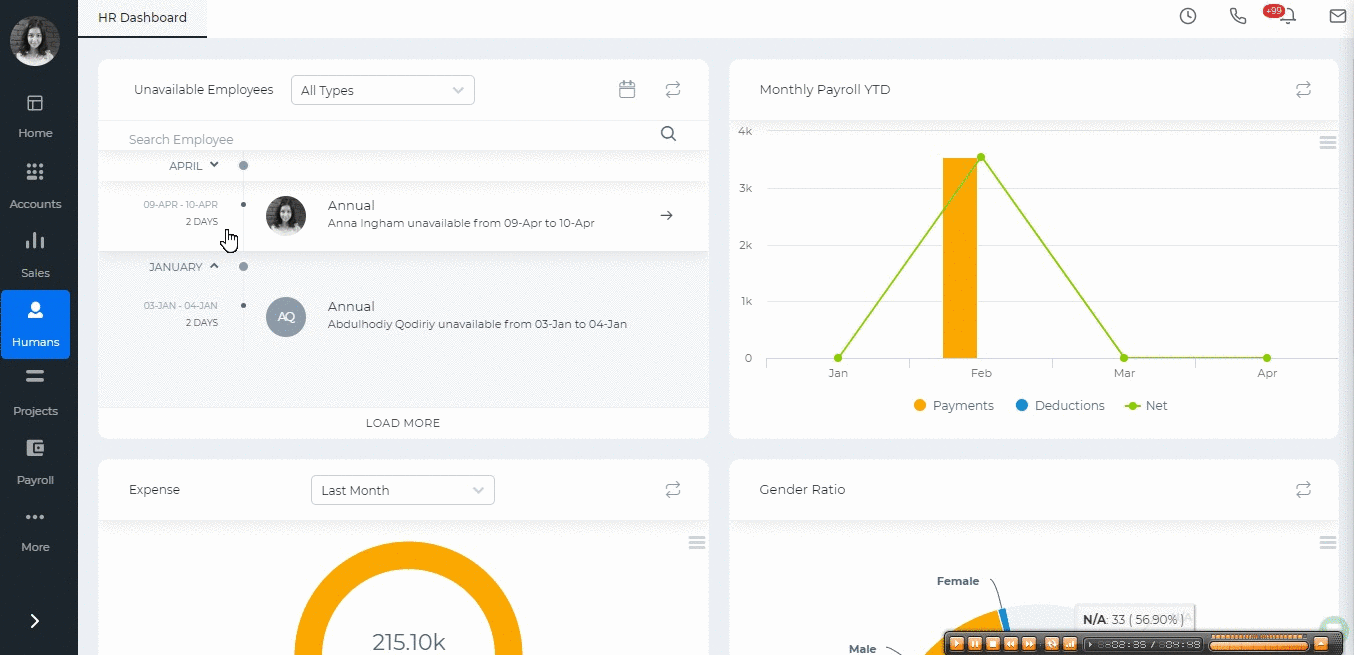Click the Net data point for January

(x=838, y=358)
